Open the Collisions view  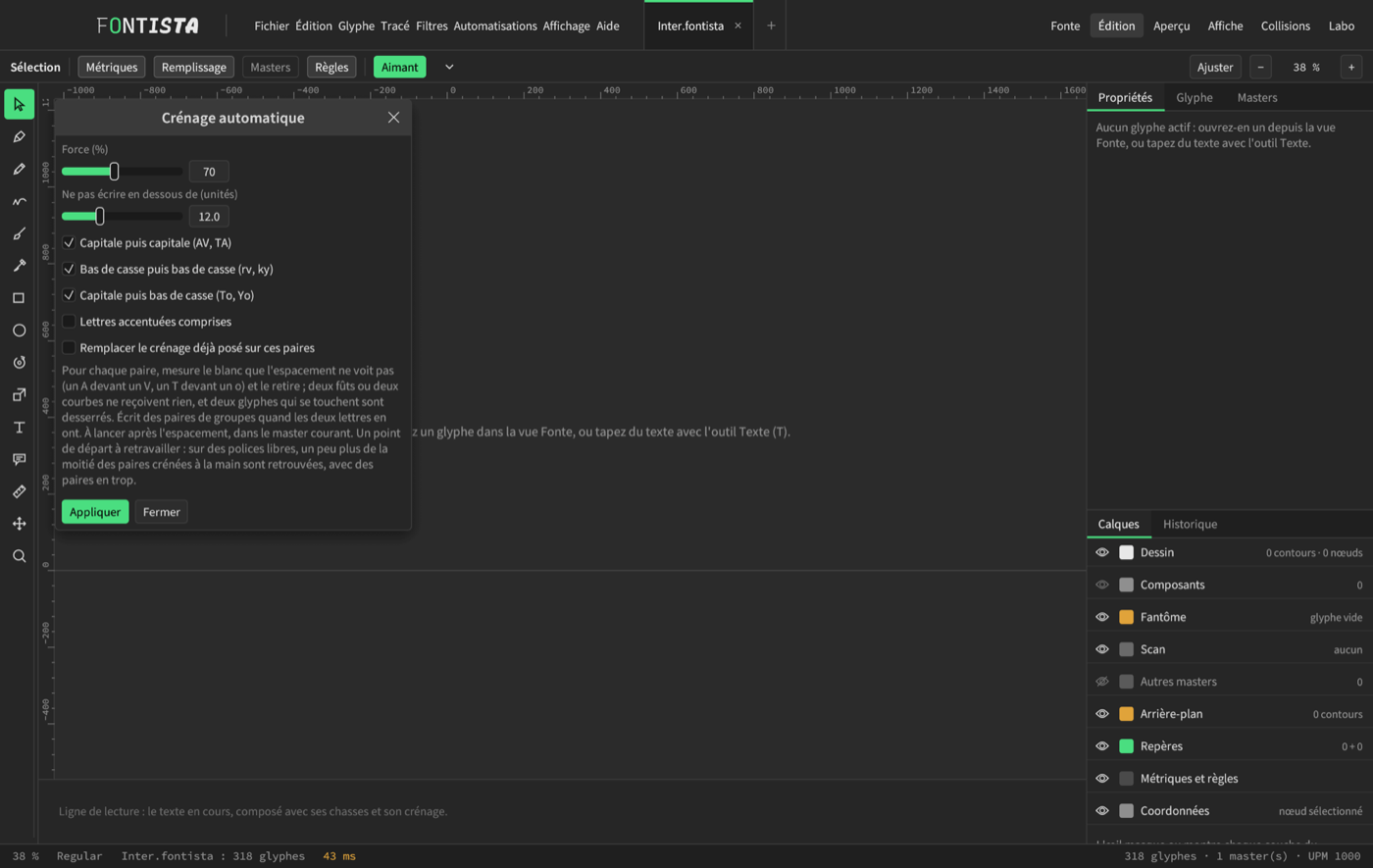1286,26
